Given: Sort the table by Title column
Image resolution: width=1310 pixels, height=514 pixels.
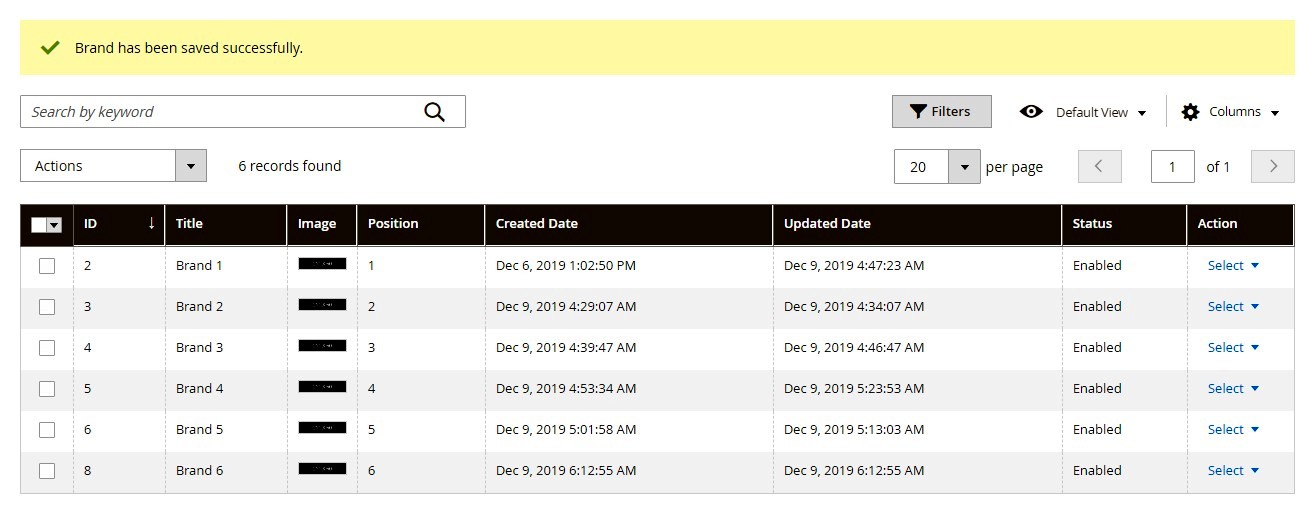Looking at the screenshot, I should 190,224.
